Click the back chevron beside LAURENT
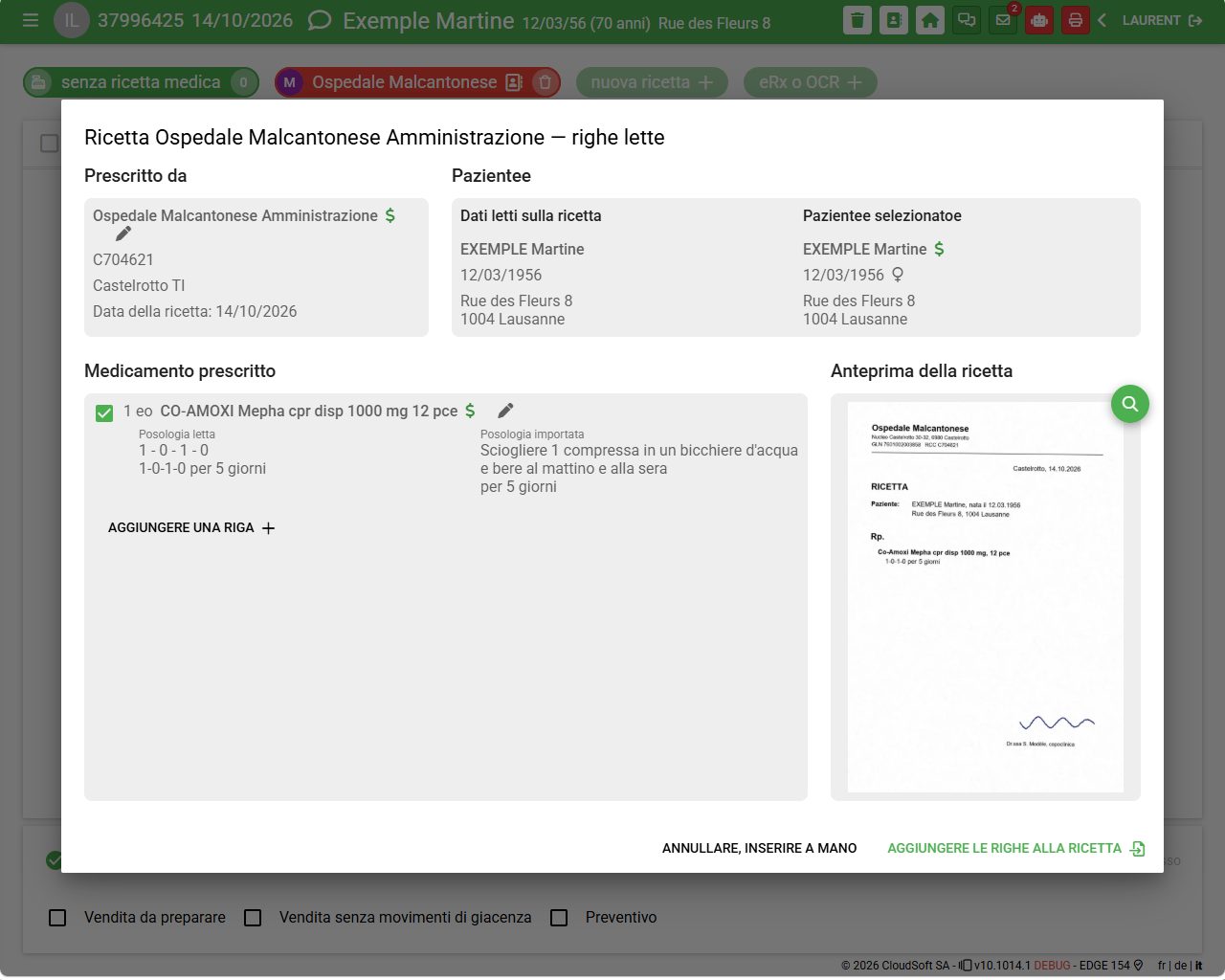 click(x=1102, y=20)
